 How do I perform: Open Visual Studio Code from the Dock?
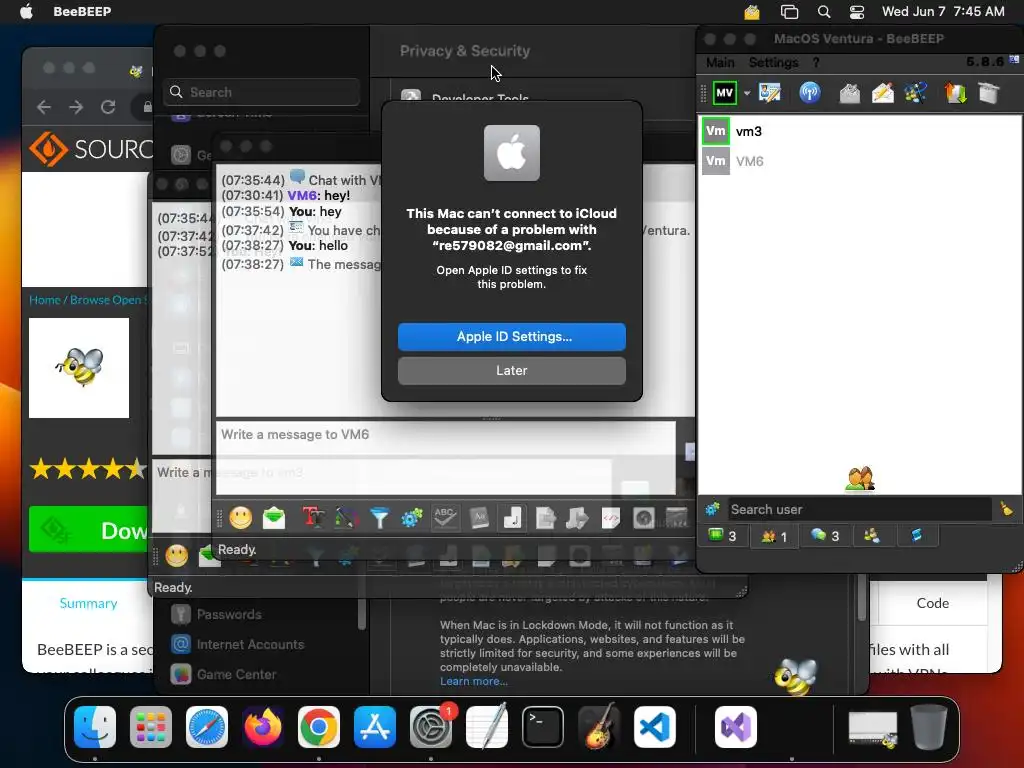pos(654,727)
